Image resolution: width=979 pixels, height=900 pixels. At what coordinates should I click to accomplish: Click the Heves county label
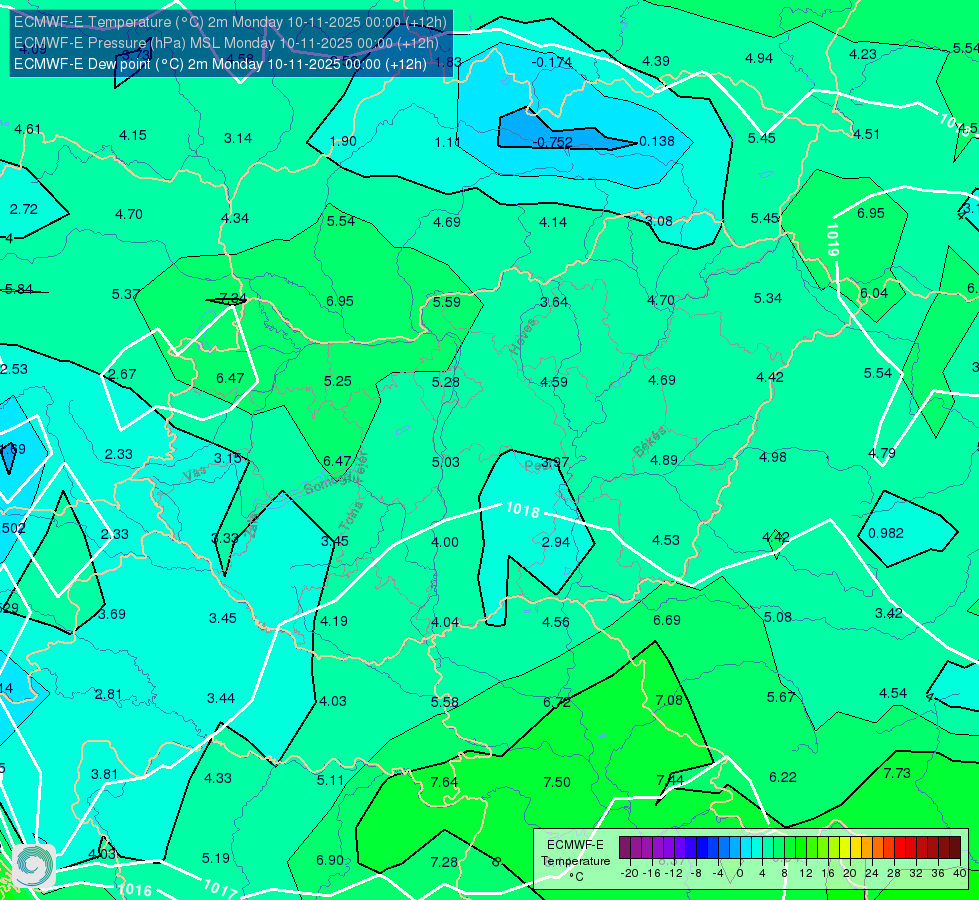tap(523, 336)
